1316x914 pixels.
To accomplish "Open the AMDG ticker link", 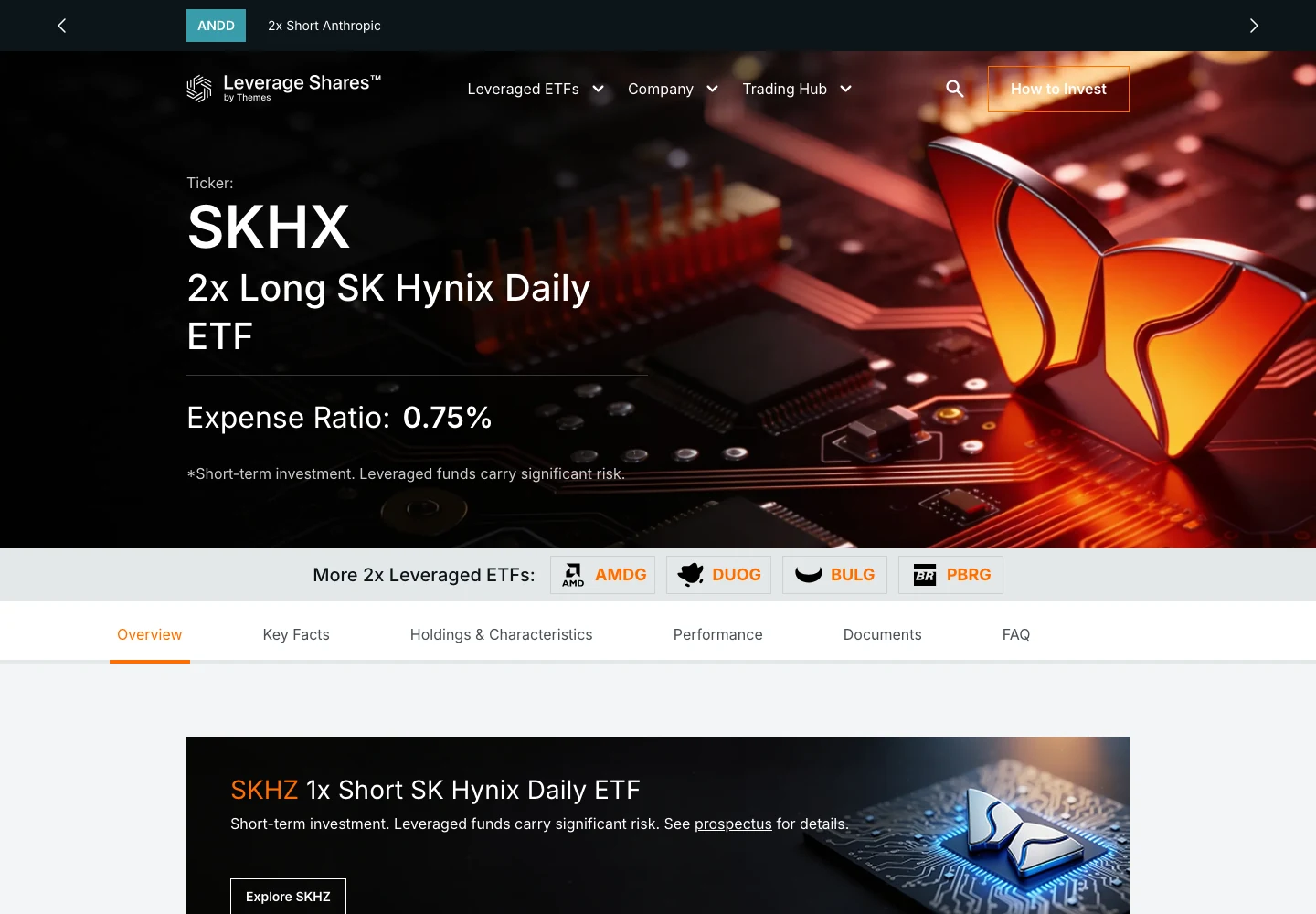I will 602,575.
